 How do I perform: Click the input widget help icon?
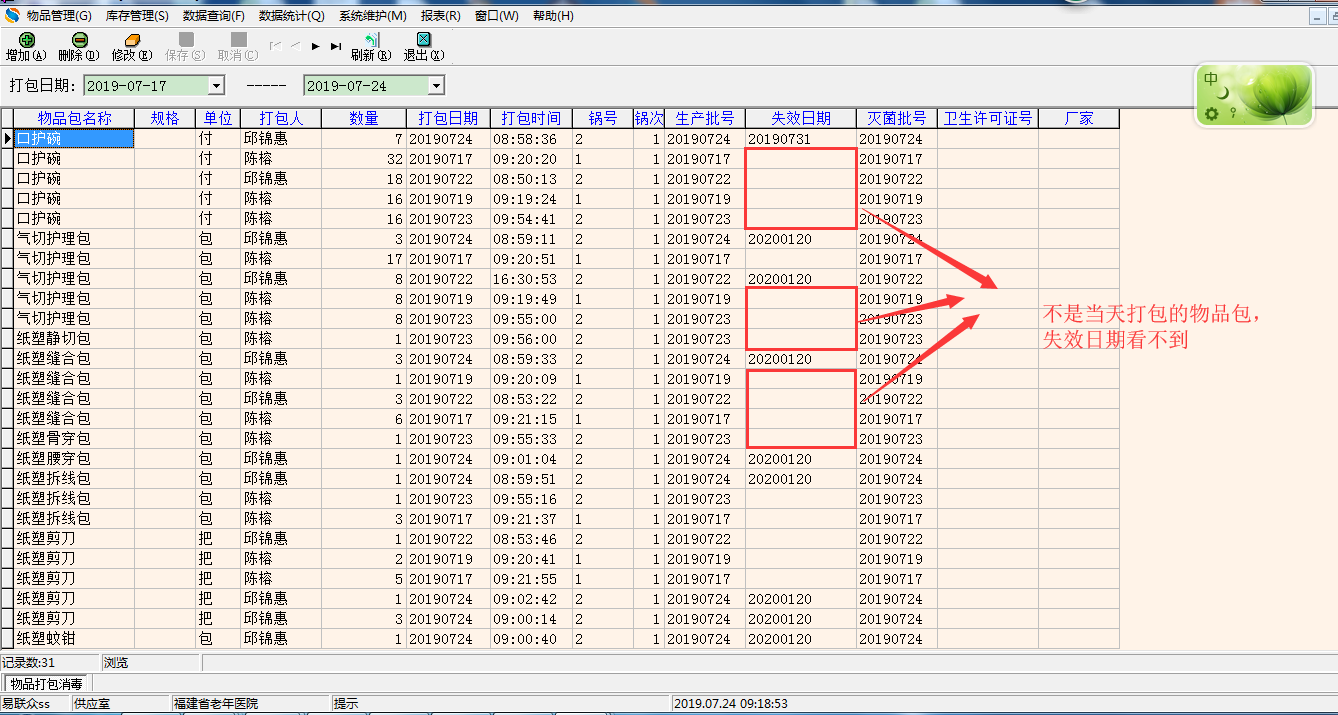point(1232,113)
